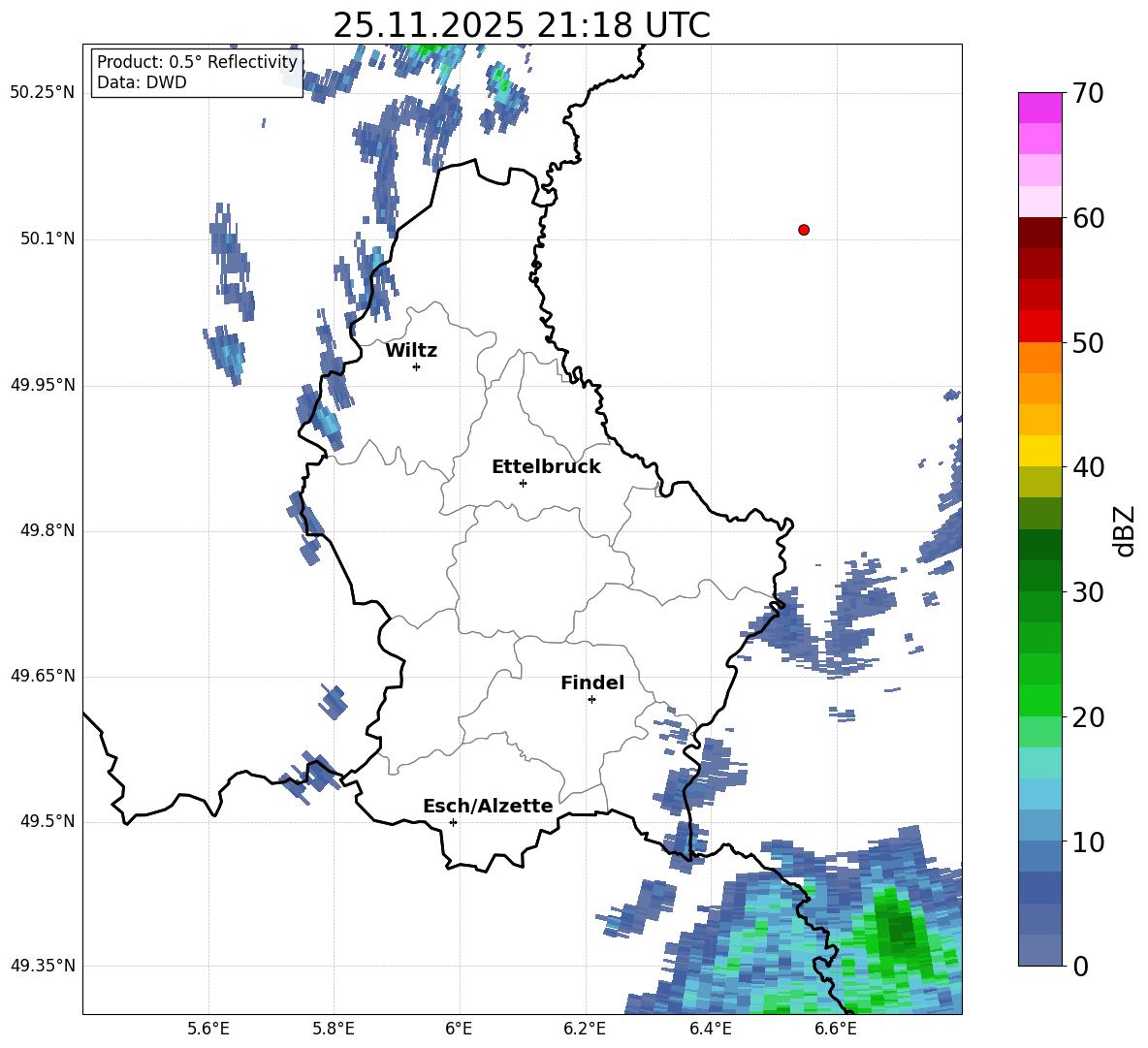Click the magenta top colorbar swatch
This screenshot has height=1048, width=1148.
click(x=1039, y=109)
